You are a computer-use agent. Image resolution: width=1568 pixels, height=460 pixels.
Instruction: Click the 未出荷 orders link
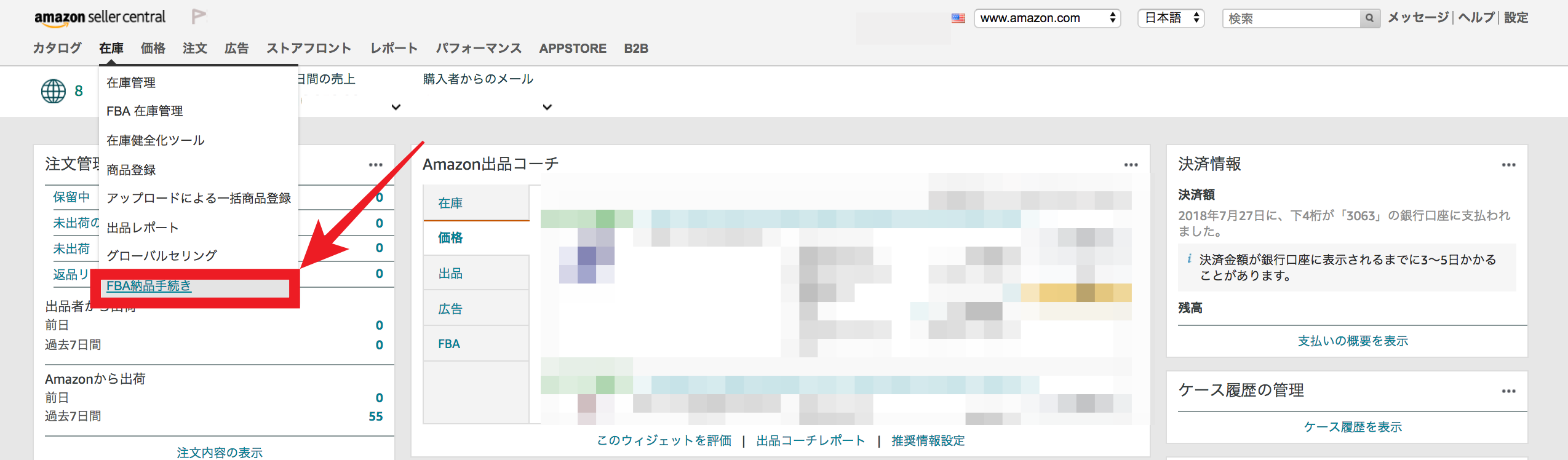point(71,248)
